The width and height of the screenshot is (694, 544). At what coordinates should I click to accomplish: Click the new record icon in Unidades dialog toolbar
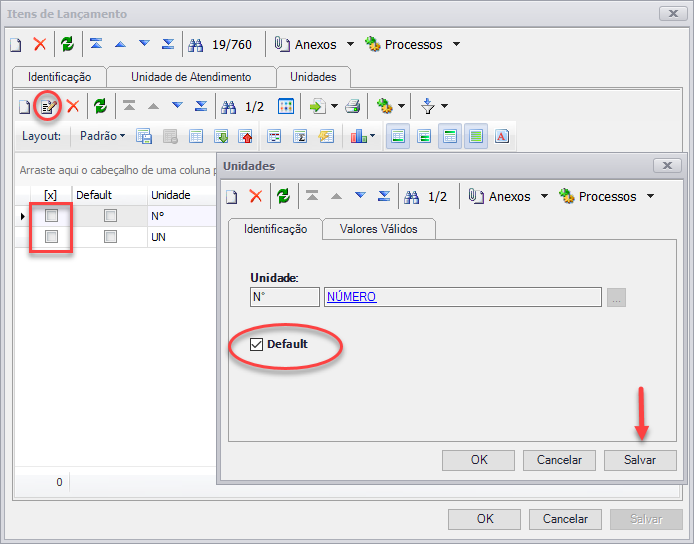point(232,197)
